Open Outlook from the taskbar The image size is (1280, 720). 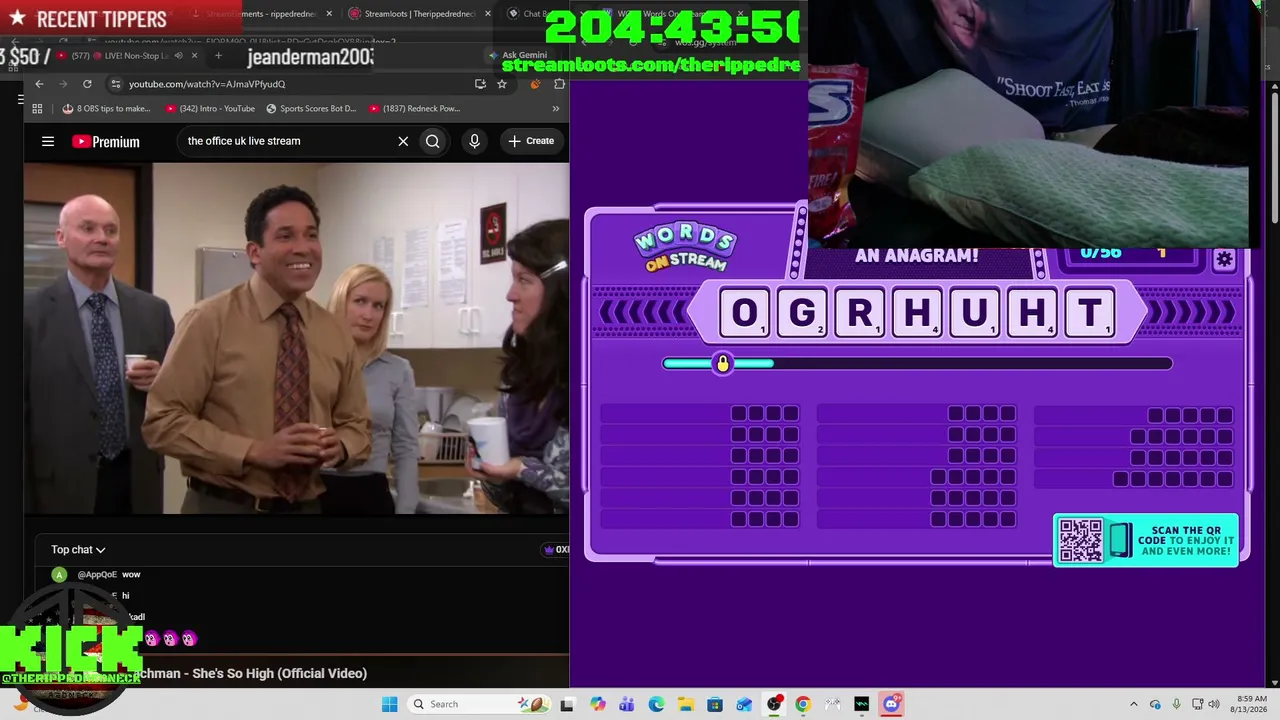(x=744, y=704)
